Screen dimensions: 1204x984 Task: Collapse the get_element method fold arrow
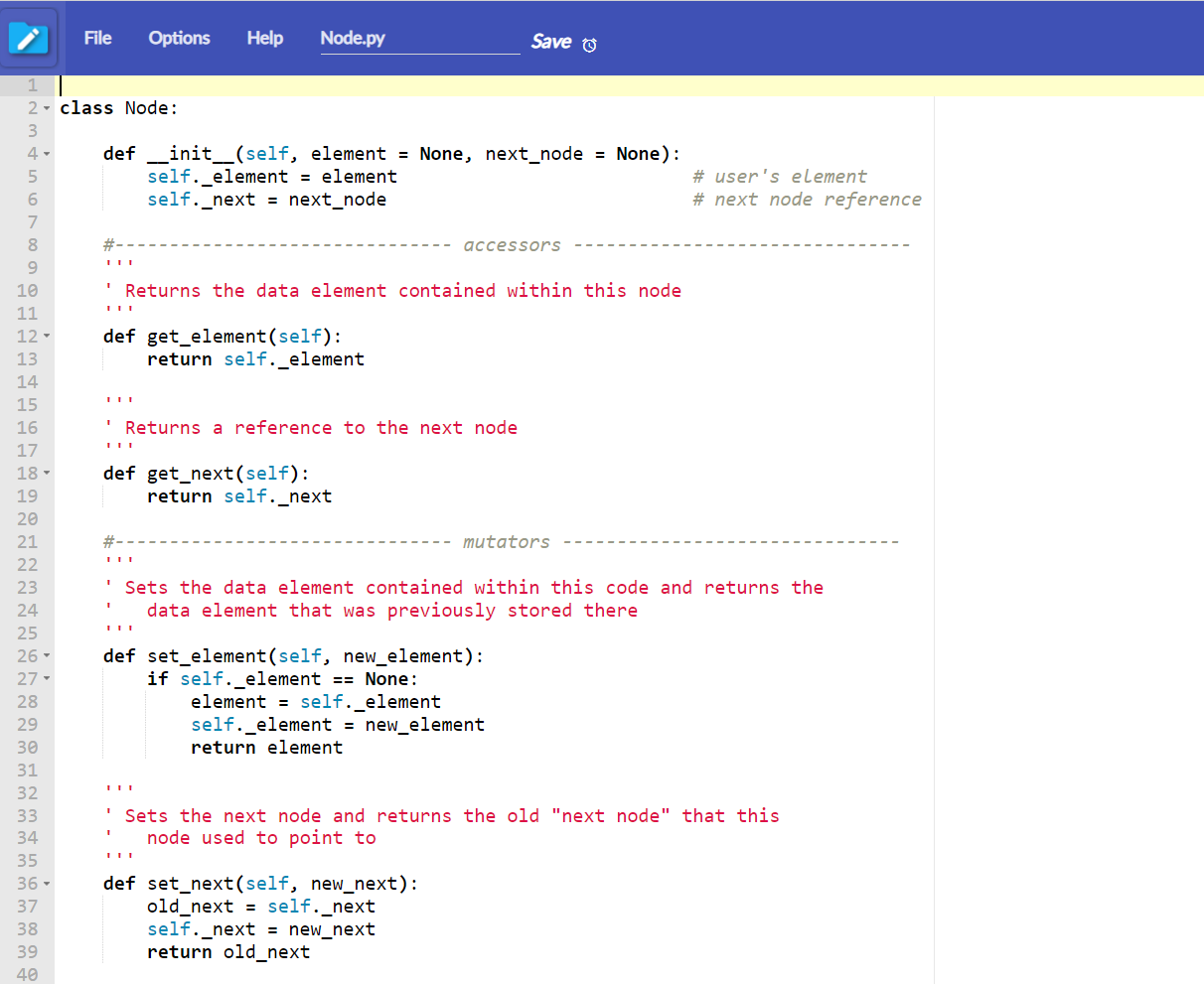[47, 336]
